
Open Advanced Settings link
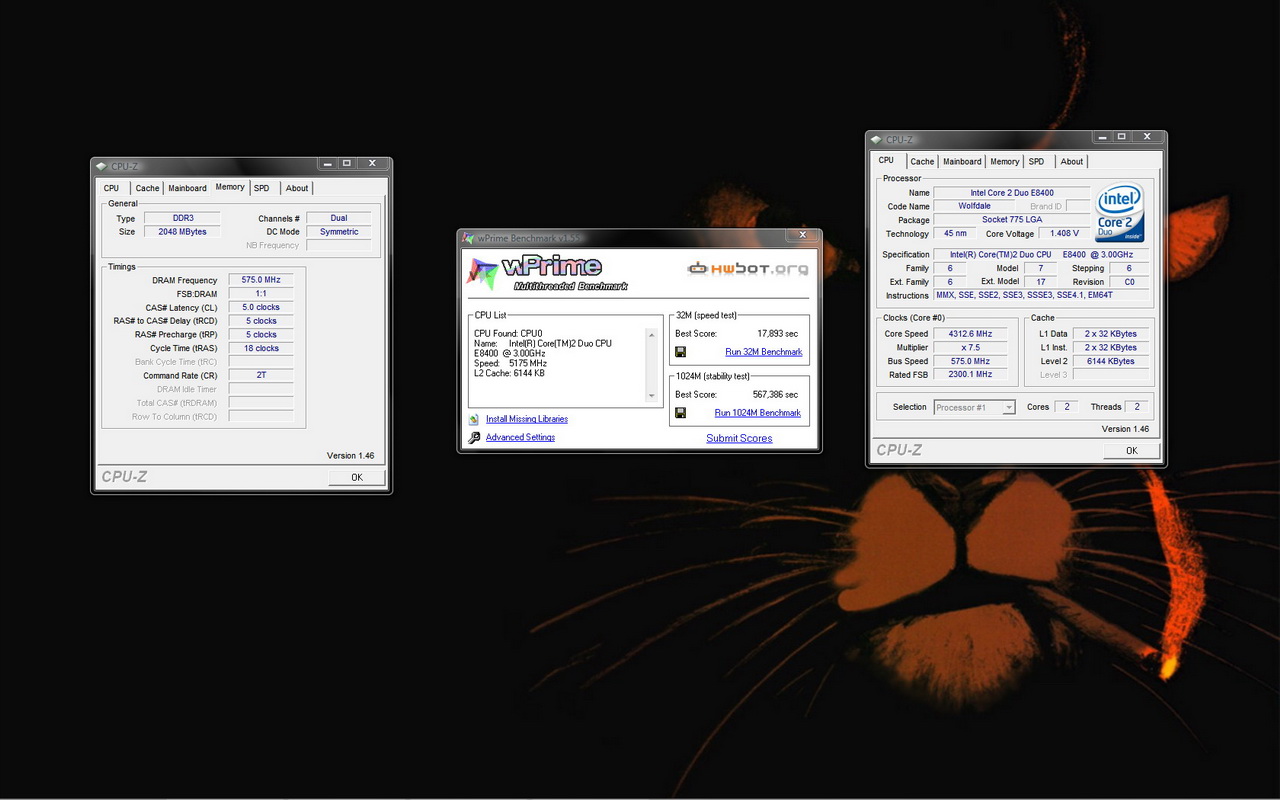[x=520, y=437]
